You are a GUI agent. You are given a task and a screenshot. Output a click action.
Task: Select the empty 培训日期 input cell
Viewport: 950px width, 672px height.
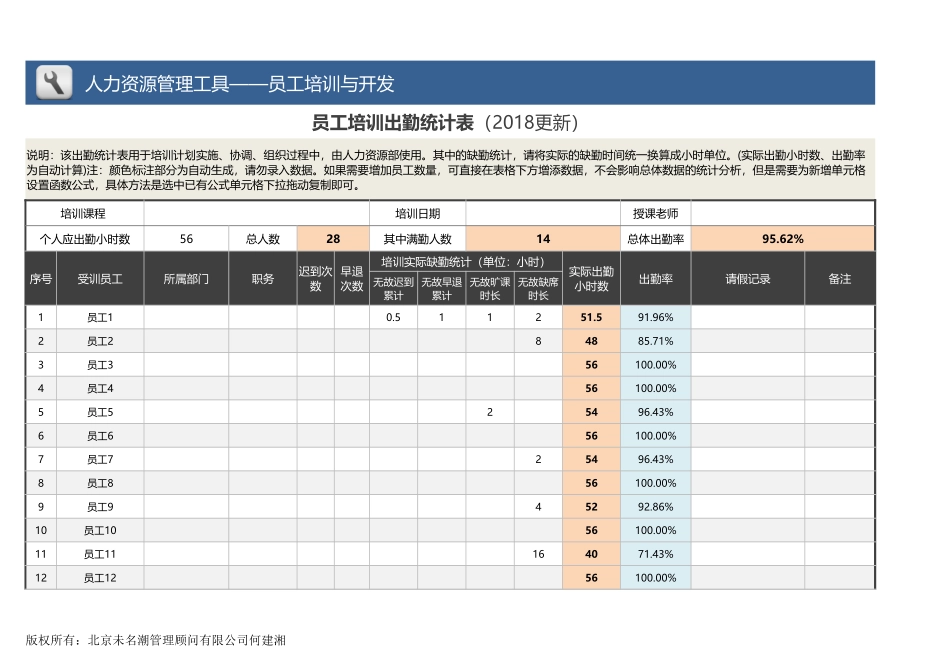542,214
